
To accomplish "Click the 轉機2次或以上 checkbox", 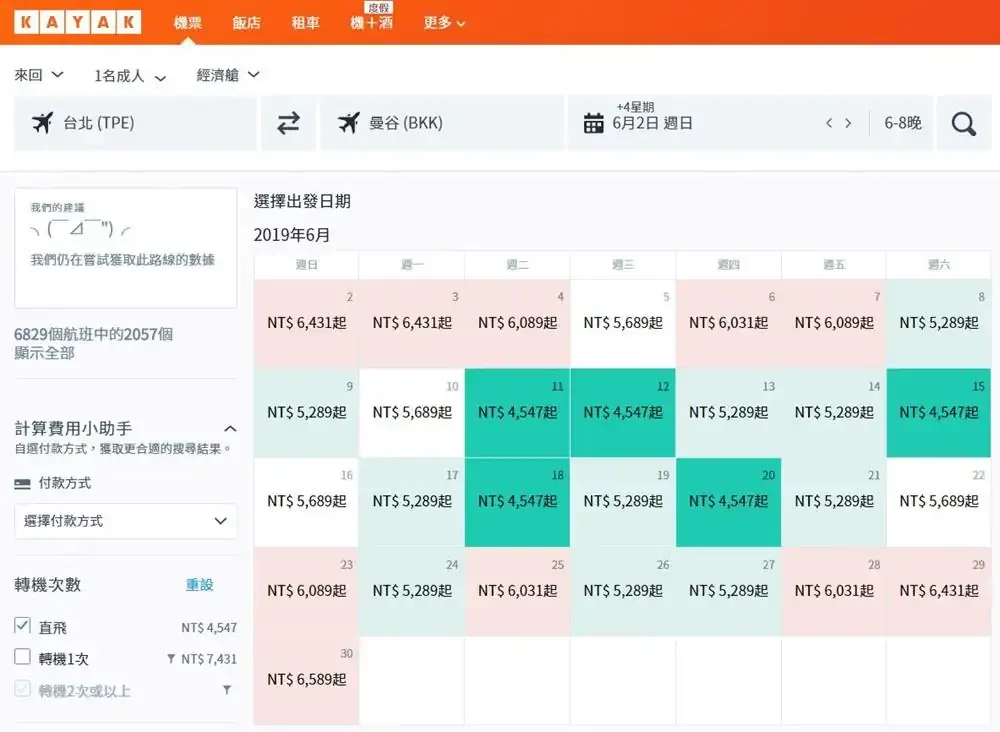I will coord(22,689).
